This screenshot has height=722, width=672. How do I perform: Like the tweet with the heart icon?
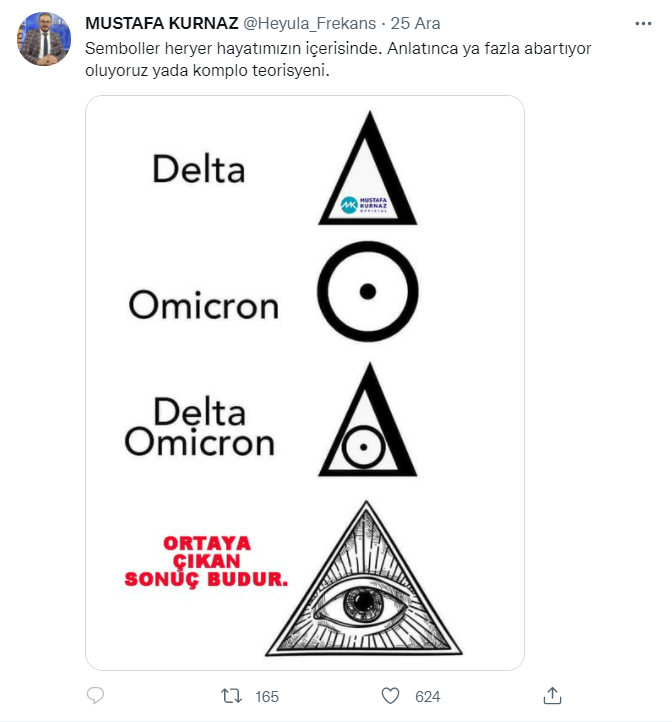[x=391, y=696]
